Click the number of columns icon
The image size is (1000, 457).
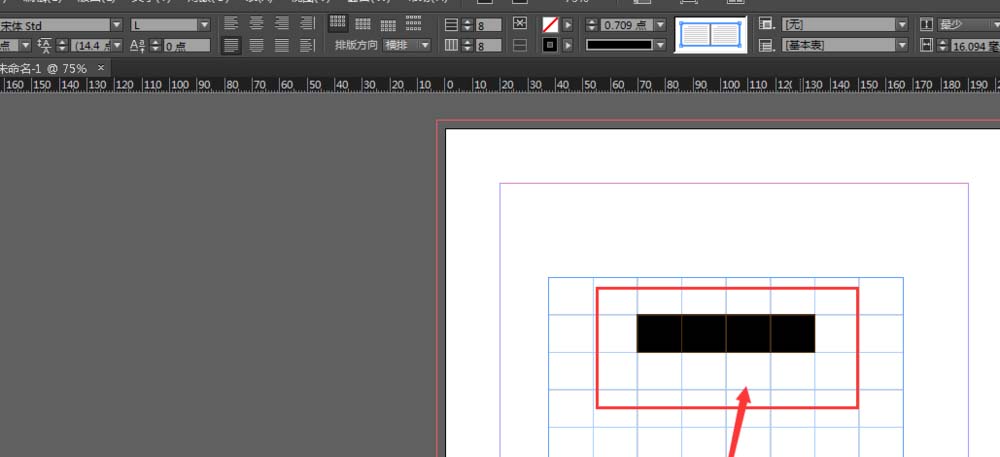tap(451, 45)
